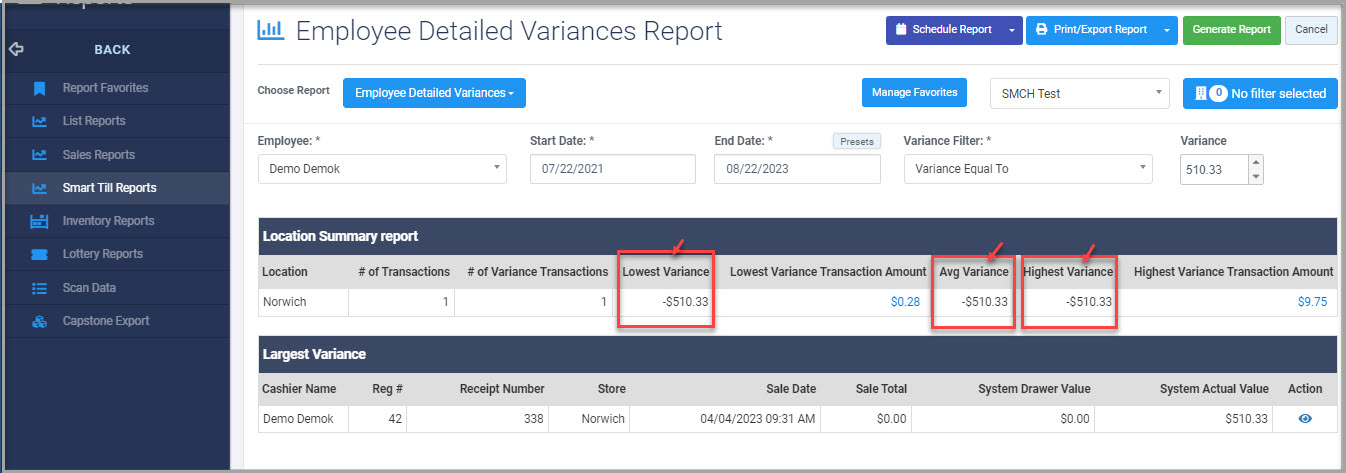
Task: Click the eye icon in Action column
Action: 1304,419
